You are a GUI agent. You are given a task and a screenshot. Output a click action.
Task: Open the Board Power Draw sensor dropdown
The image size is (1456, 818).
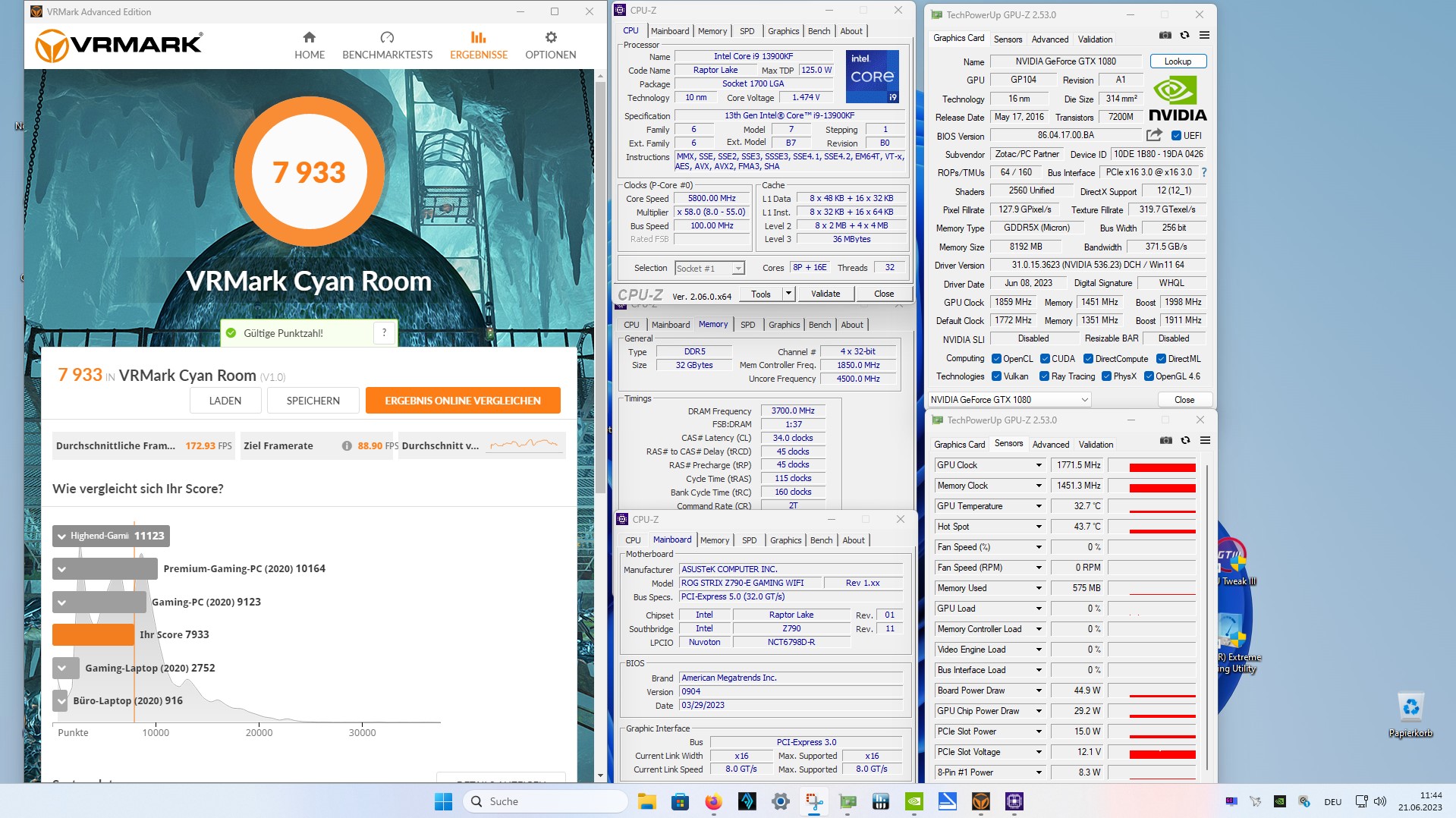point(1039,691)
